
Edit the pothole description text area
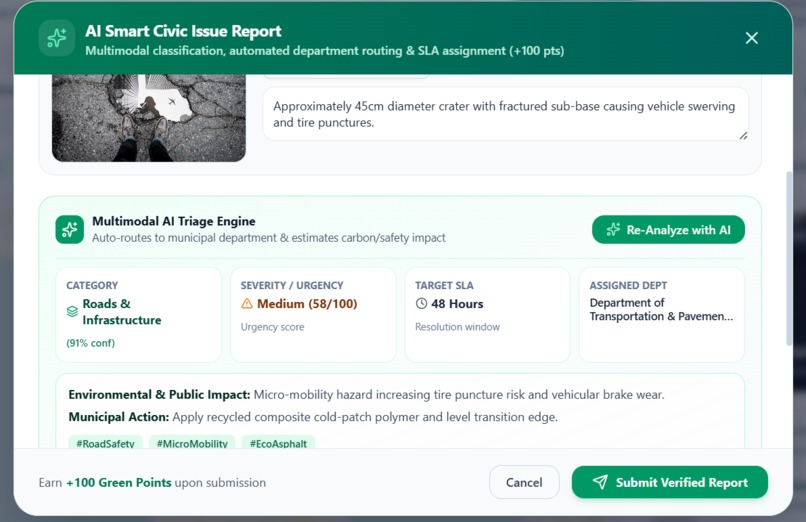click(x=505, y=114)
